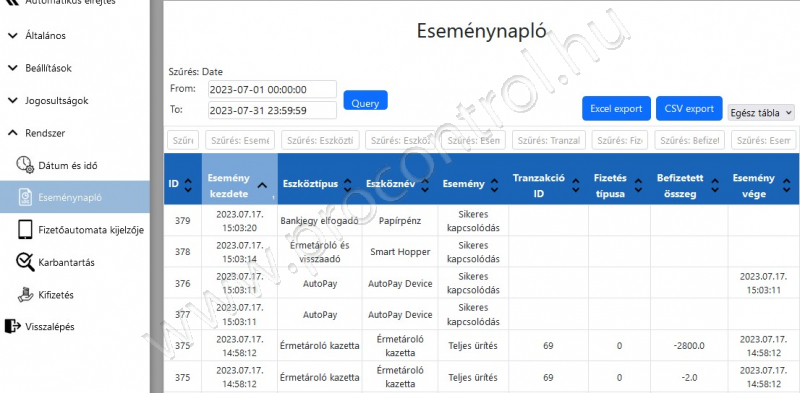Click the CSV export button
Viewport: 800px width, 393px height.
coord(689,108)
